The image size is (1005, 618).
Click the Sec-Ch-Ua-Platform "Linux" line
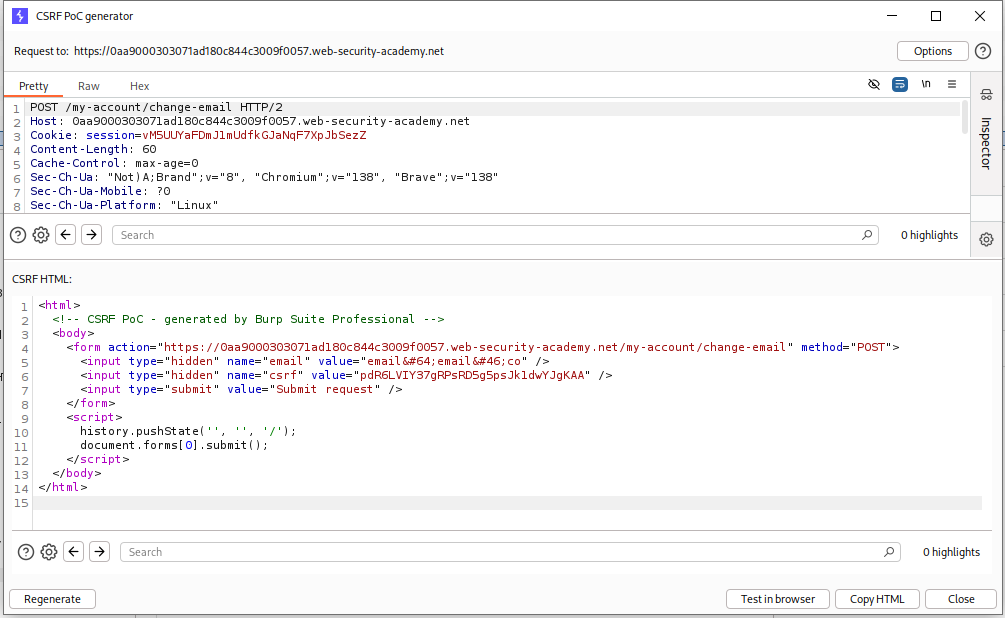124,205
